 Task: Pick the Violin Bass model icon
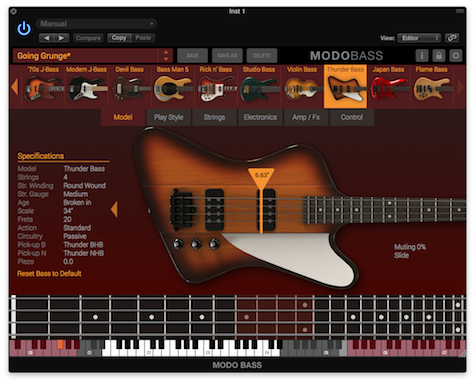click(302, 88)
